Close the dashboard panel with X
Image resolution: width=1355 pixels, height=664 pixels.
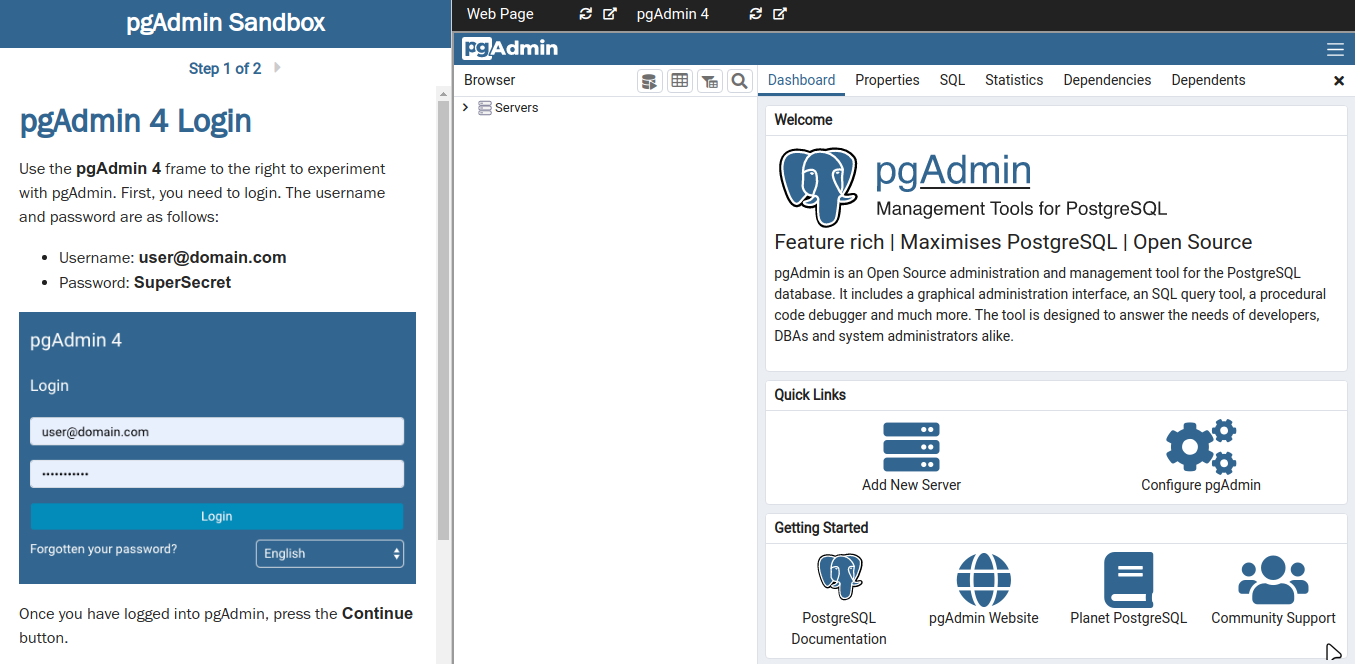tap(1339, 81)
